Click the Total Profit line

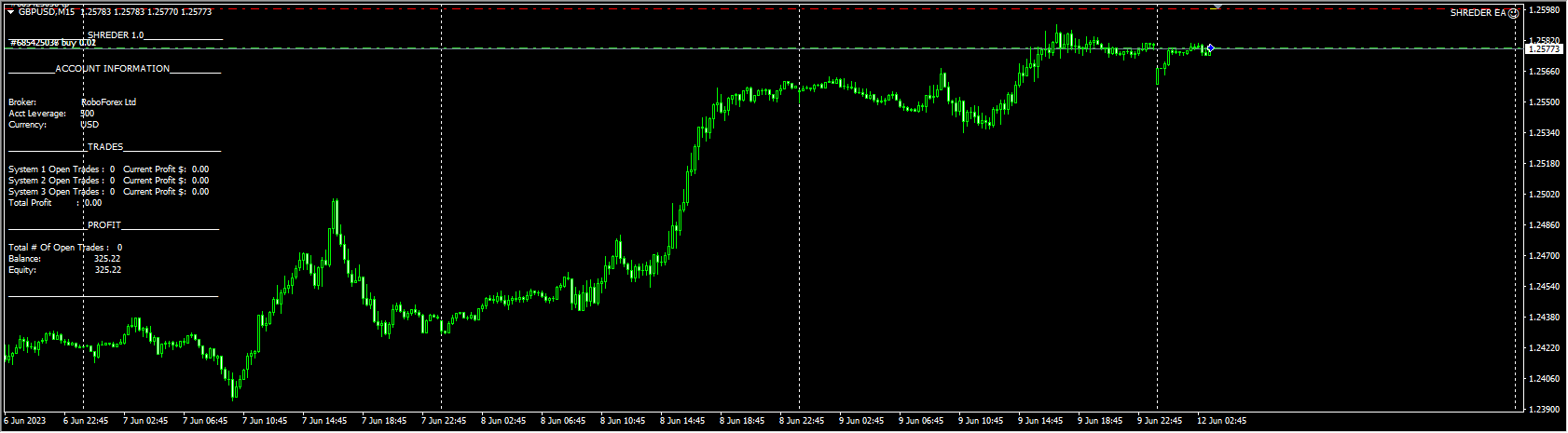point(55,203)
